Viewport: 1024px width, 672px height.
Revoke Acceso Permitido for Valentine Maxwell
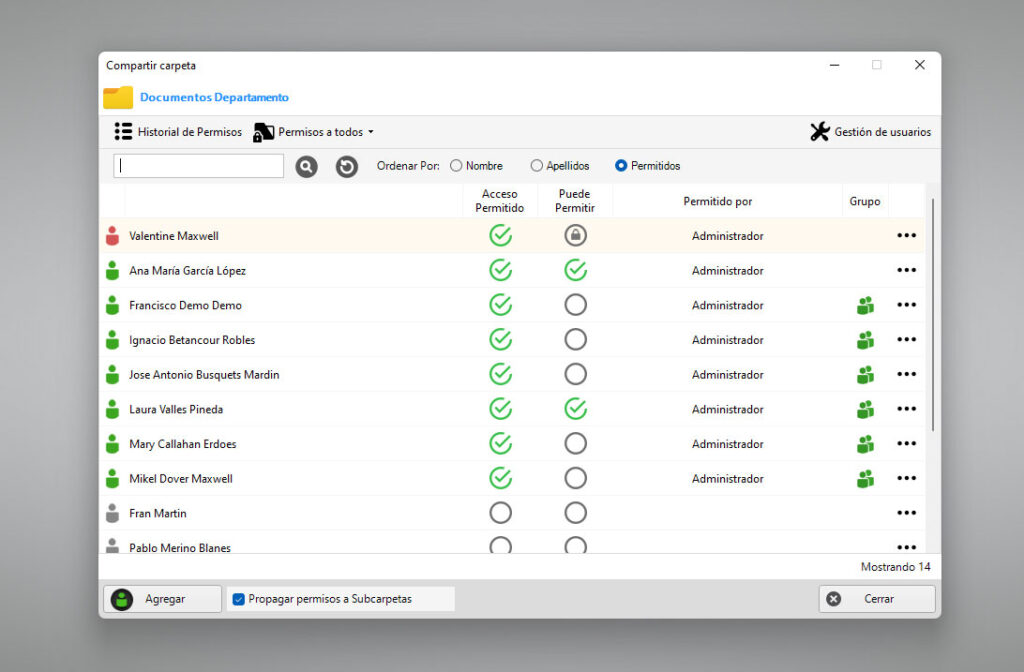(x=500, y=235)
